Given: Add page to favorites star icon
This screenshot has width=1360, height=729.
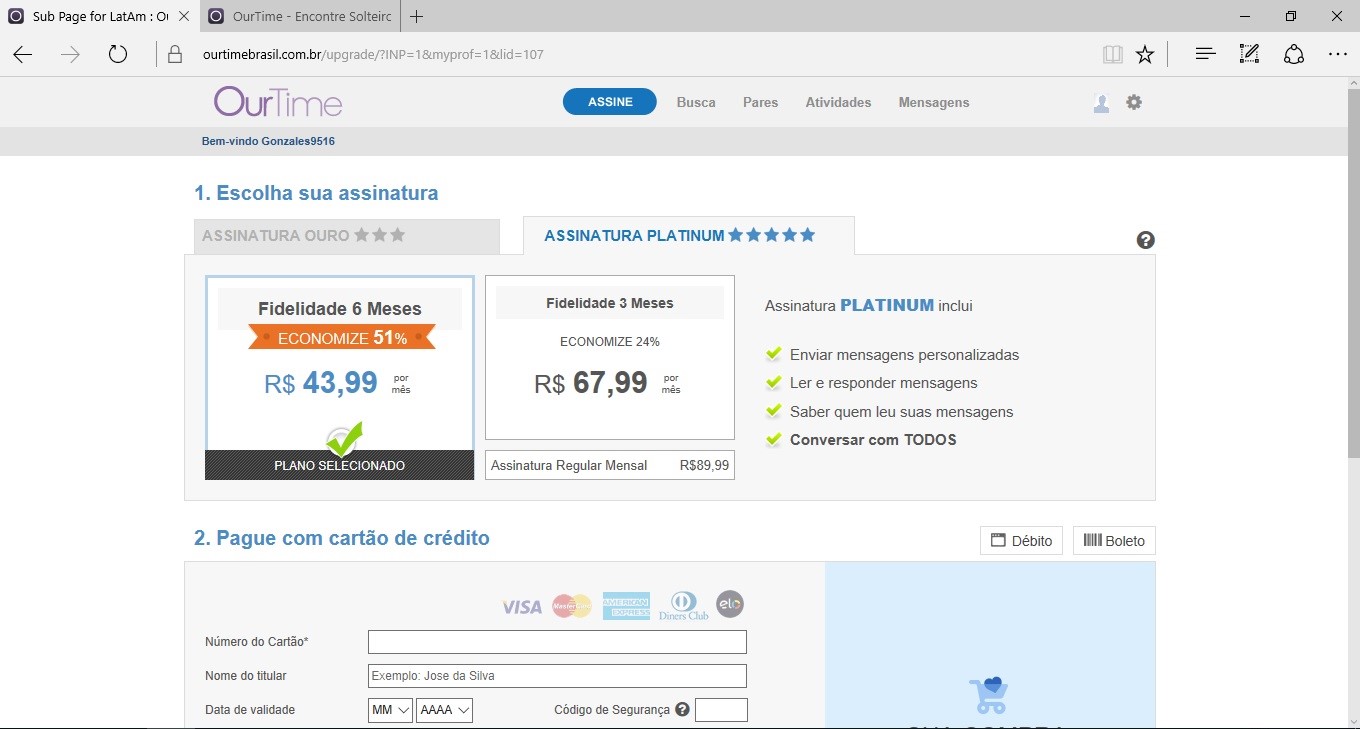Looking at the screenshot, I should pos(1145,54).
